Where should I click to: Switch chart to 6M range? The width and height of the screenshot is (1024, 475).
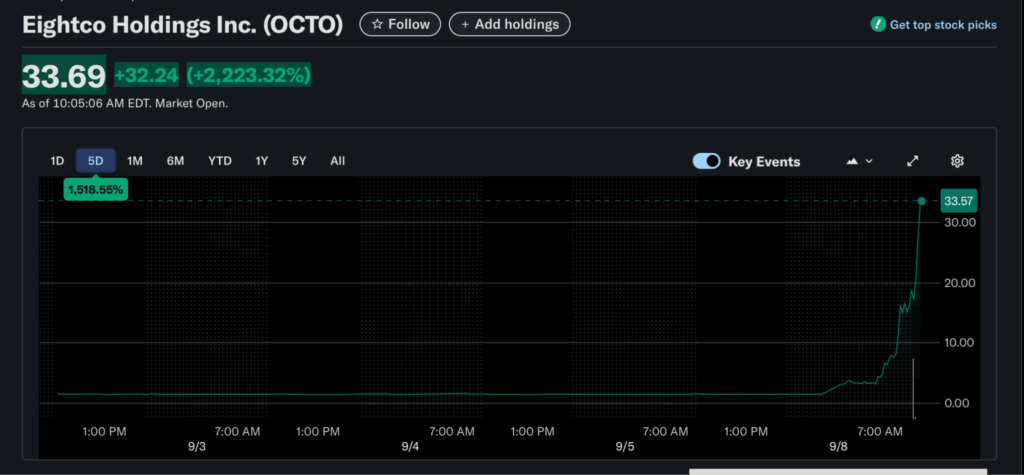(175, 161)
